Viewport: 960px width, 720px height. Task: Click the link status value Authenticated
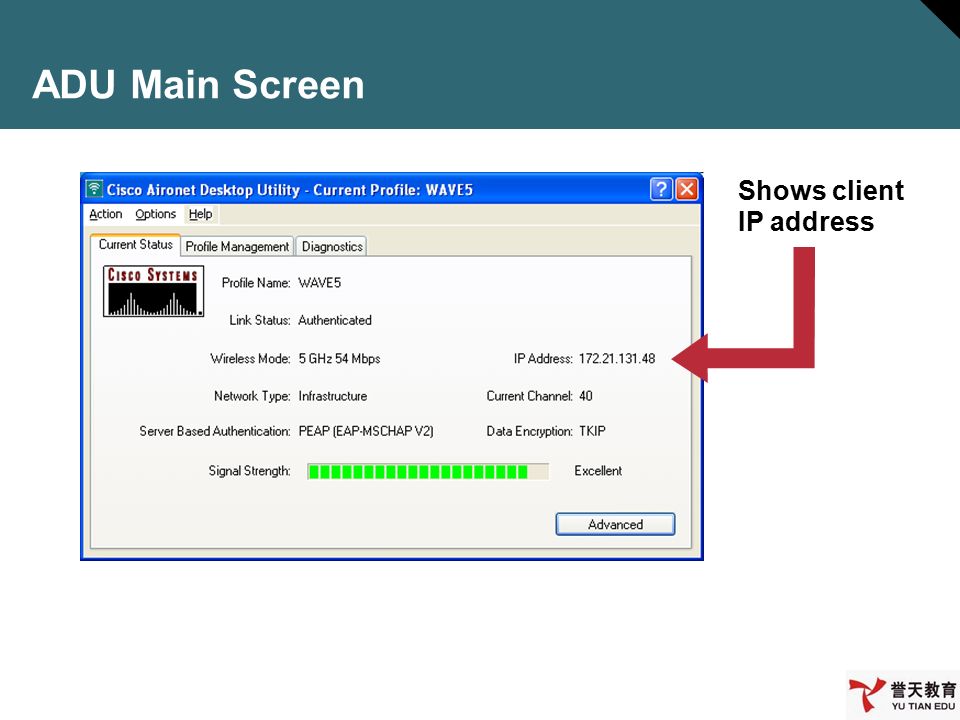(335, 320)
